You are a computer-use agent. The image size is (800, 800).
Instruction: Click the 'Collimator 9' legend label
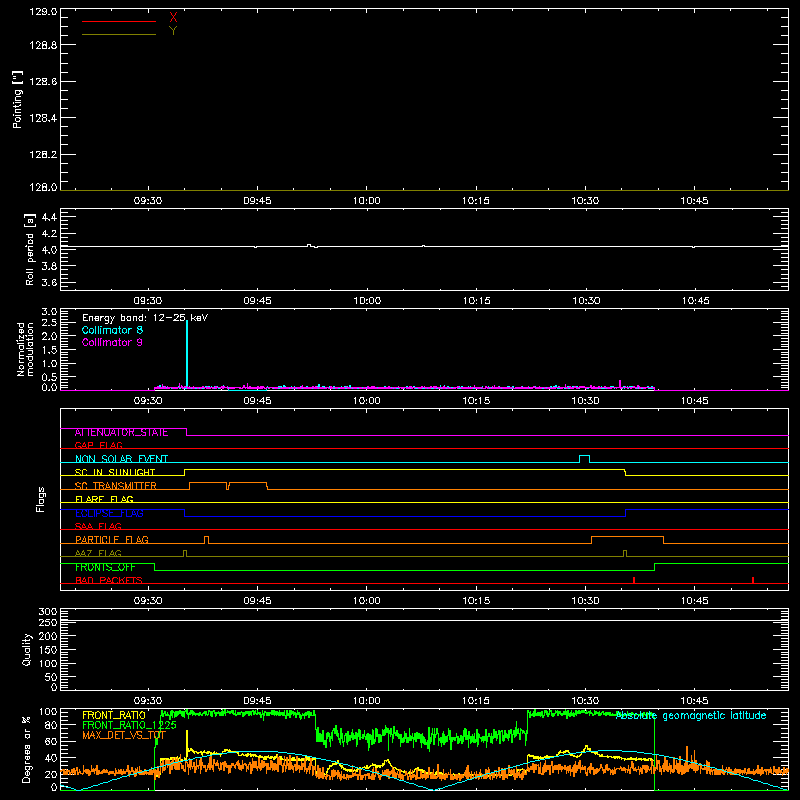tap(112, 342)
